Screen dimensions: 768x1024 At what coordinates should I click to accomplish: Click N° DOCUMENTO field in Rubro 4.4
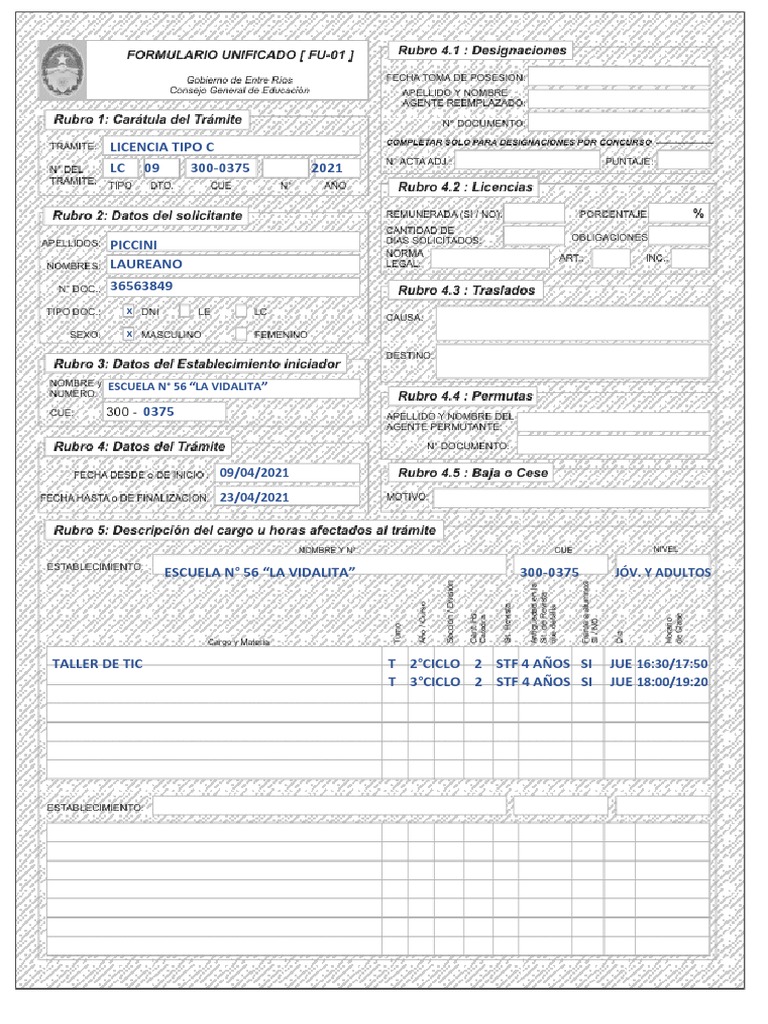614,445
